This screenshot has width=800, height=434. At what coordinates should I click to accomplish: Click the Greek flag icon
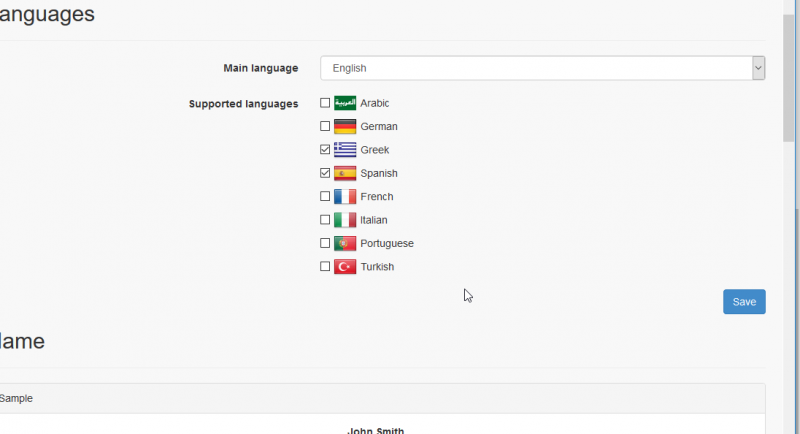(x=345, y=150)
